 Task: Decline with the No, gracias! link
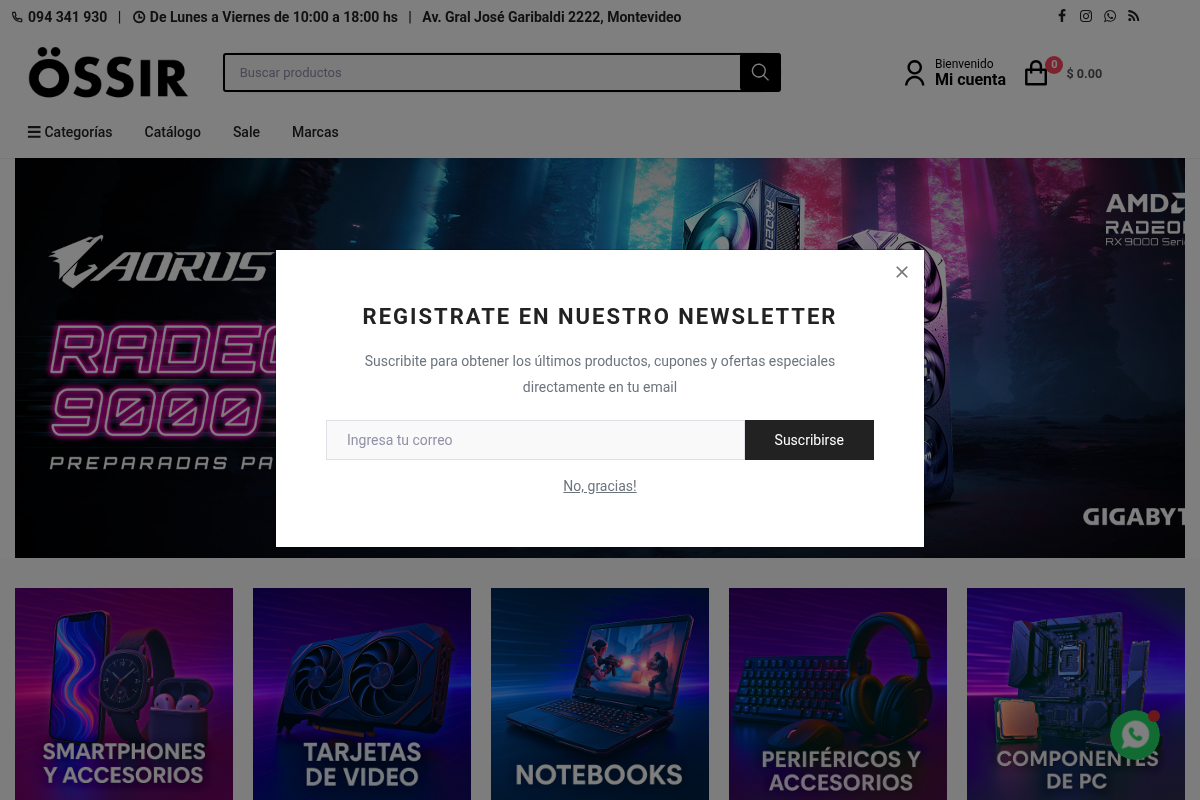(600, 486)
